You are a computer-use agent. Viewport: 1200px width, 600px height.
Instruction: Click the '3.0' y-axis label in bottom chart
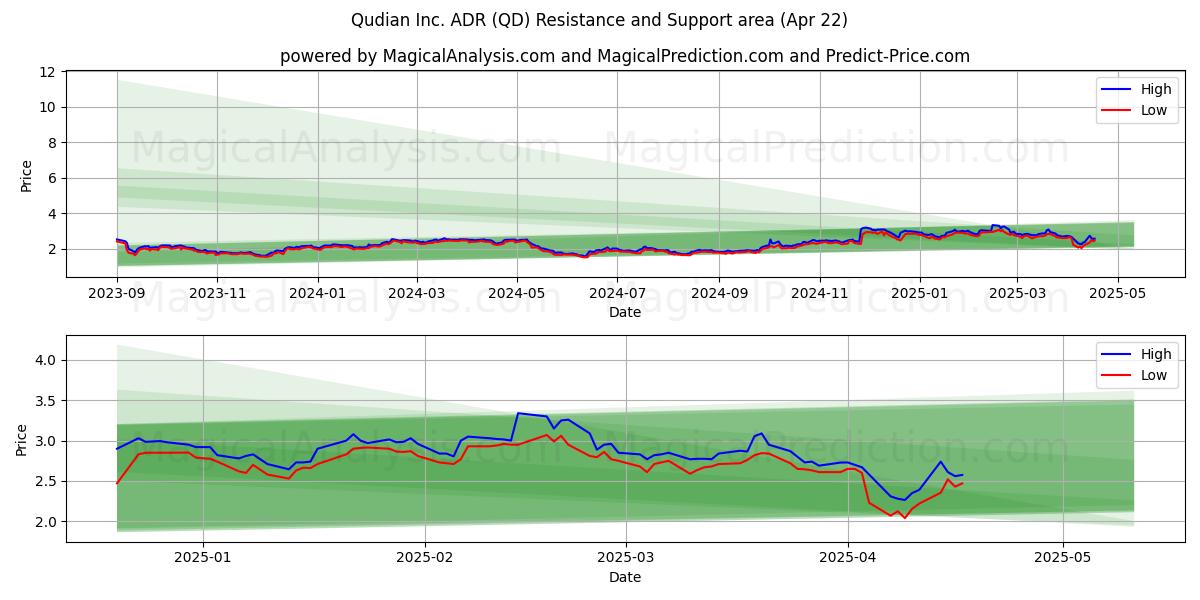click(x=45, y=441)
